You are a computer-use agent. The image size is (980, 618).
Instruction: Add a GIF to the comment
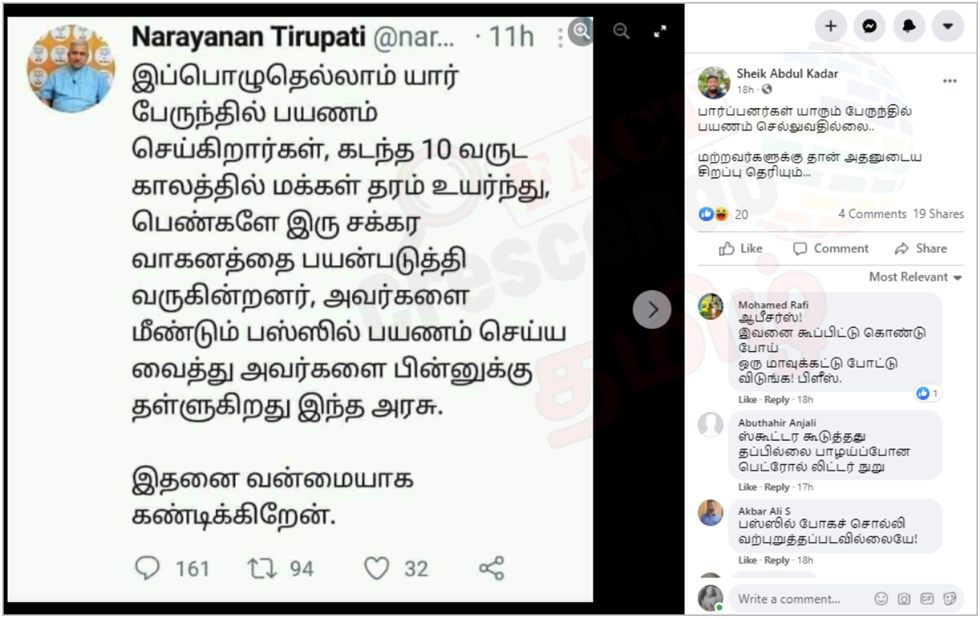927,599
